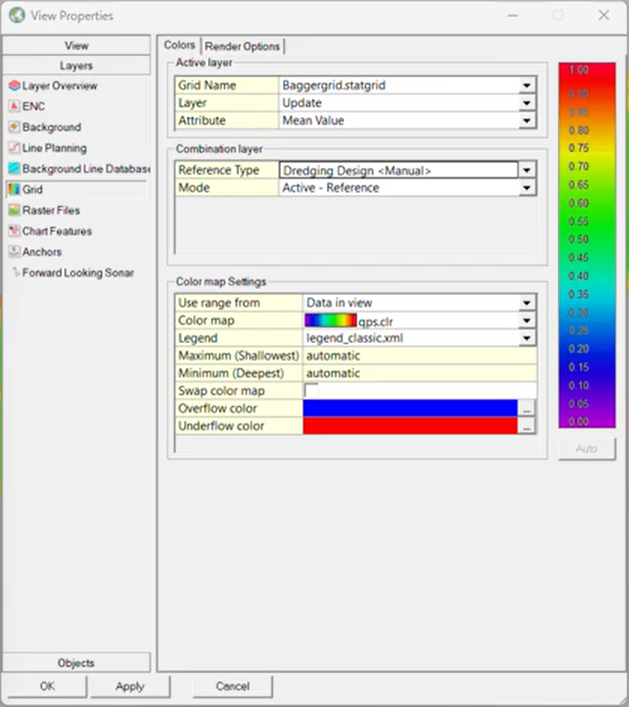Click the Cancel button

click(233, 686)
